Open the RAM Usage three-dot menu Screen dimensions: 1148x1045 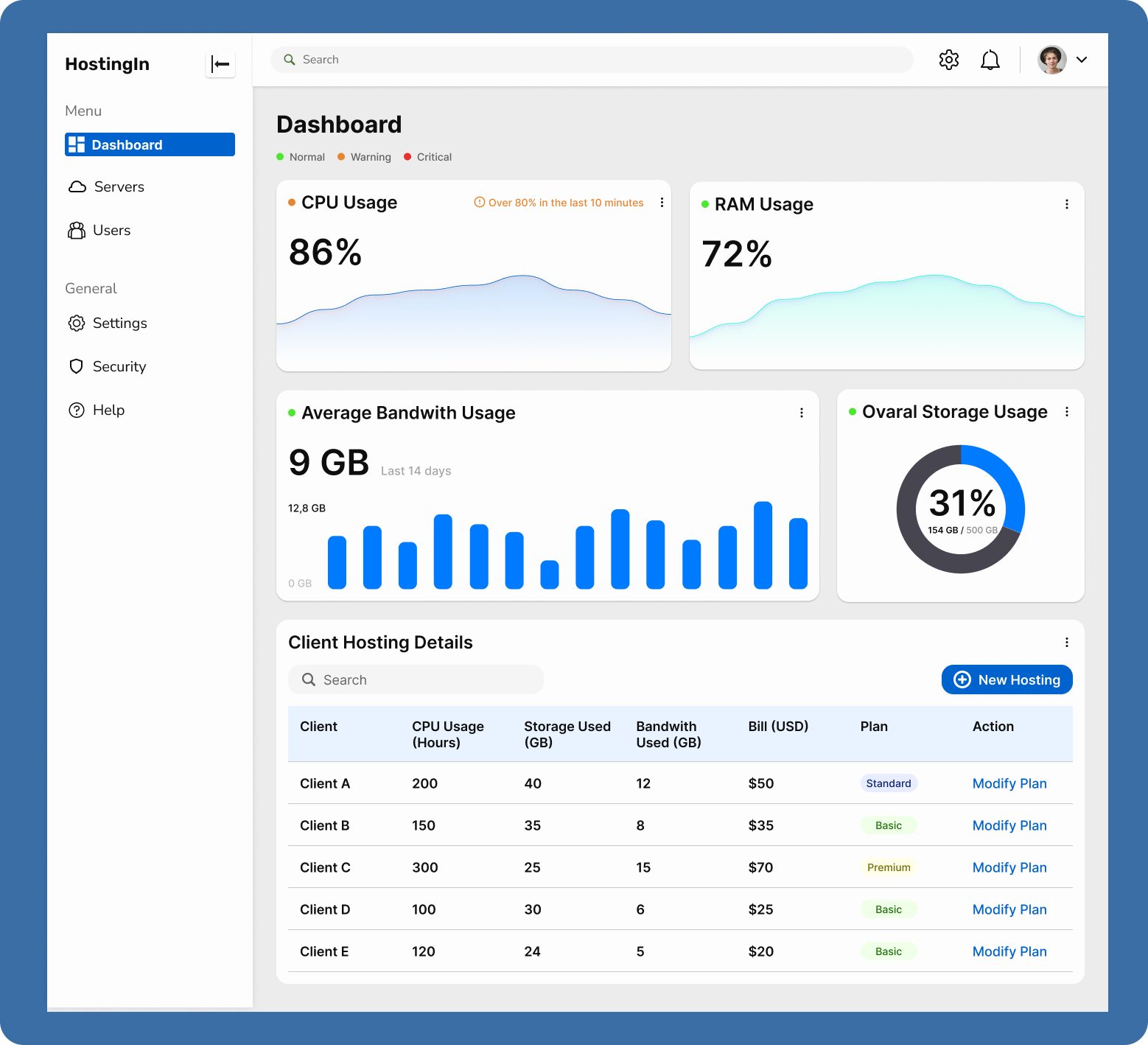1066,204
